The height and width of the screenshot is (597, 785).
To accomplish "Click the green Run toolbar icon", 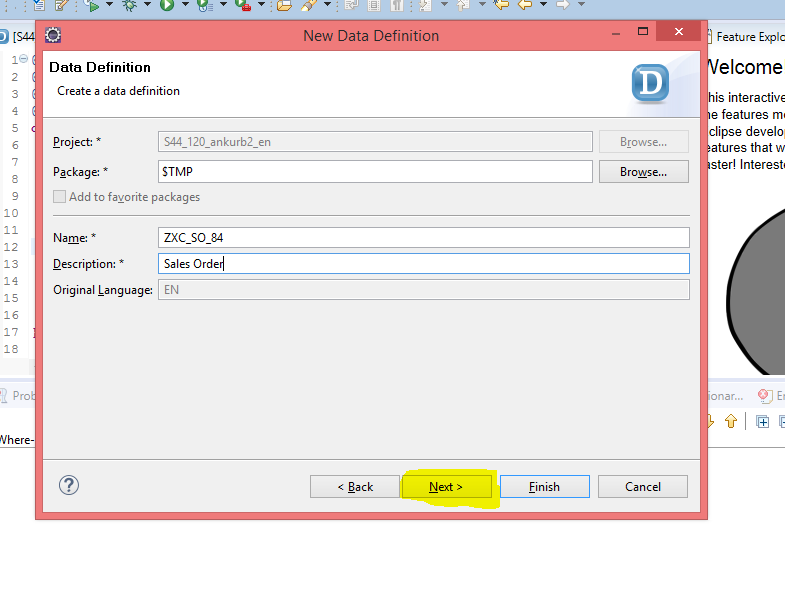I will (166, 5).
